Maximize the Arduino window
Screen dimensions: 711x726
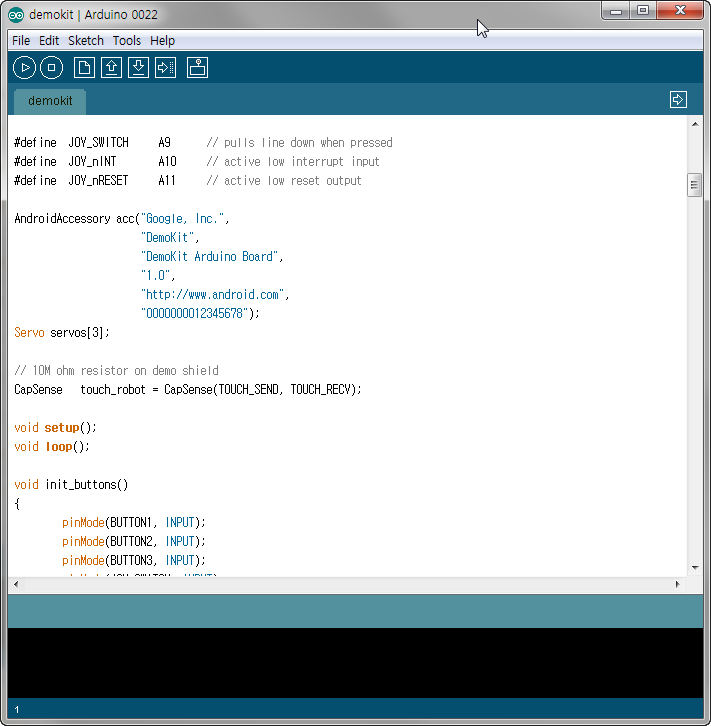642,11
